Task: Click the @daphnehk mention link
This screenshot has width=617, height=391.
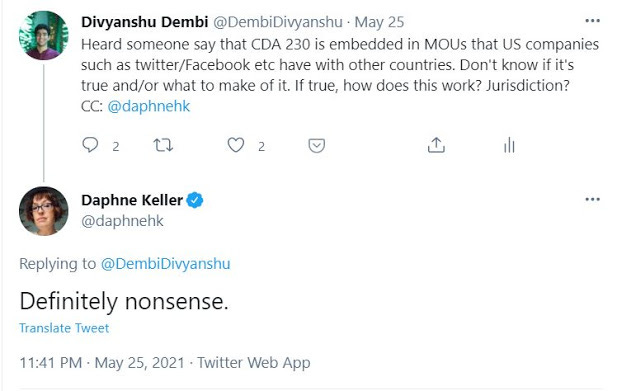Action: (149, 106)
